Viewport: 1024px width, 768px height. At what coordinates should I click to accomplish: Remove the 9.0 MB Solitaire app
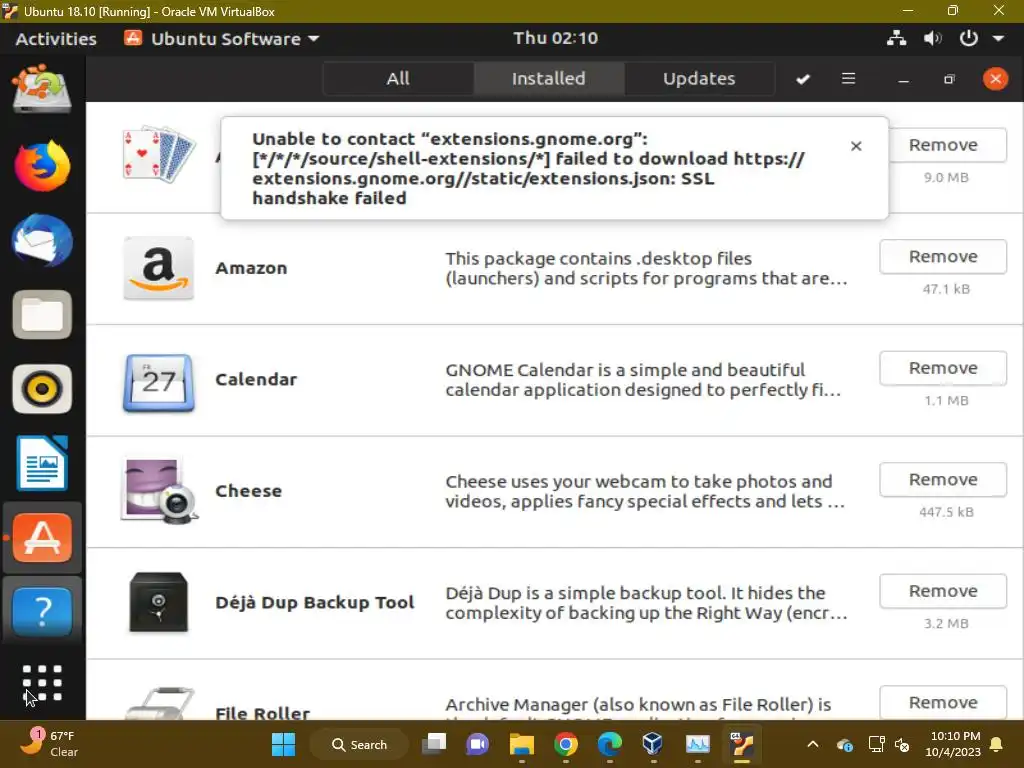(943, 145)
